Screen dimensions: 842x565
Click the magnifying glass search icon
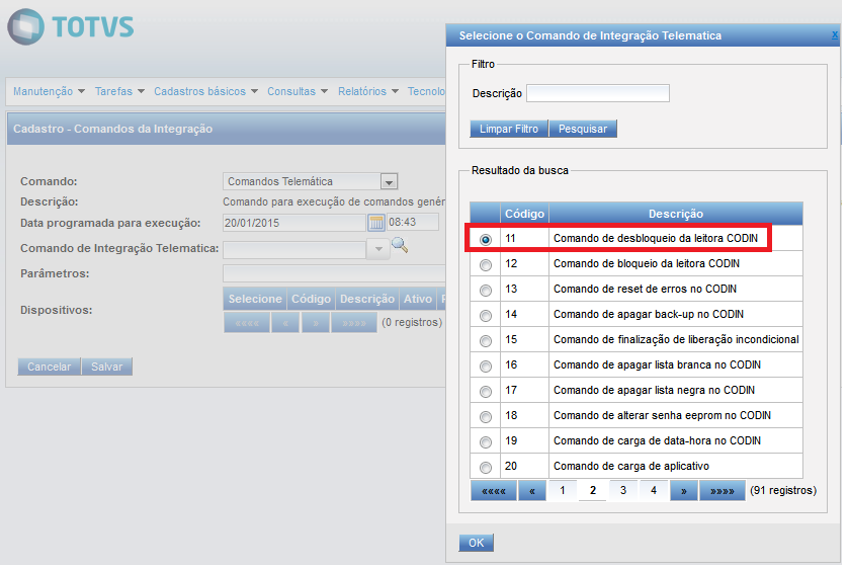pyautogui.click(x=400, y=245)
